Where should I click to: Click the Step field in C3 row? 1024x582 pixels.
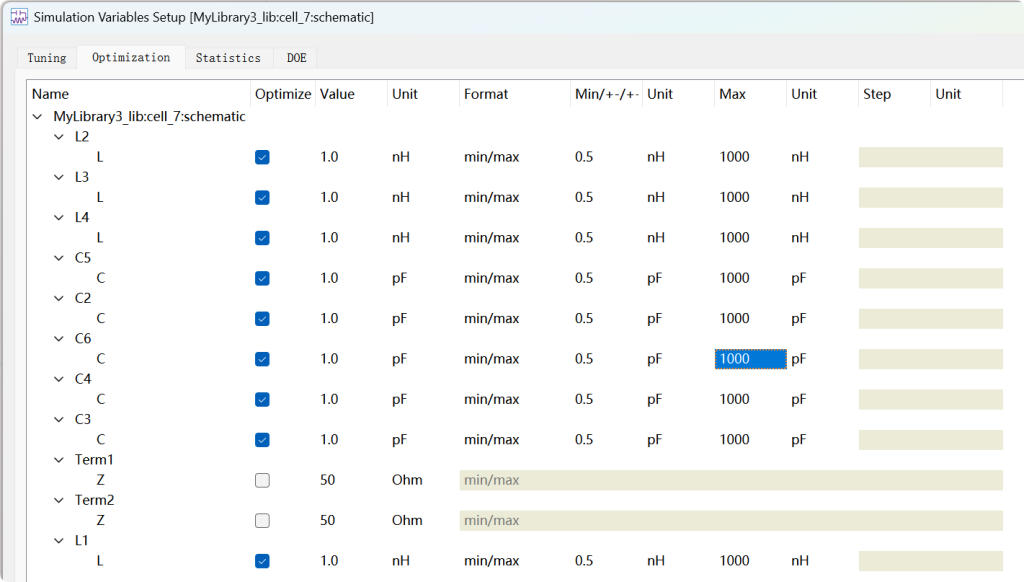coord(894,440)
